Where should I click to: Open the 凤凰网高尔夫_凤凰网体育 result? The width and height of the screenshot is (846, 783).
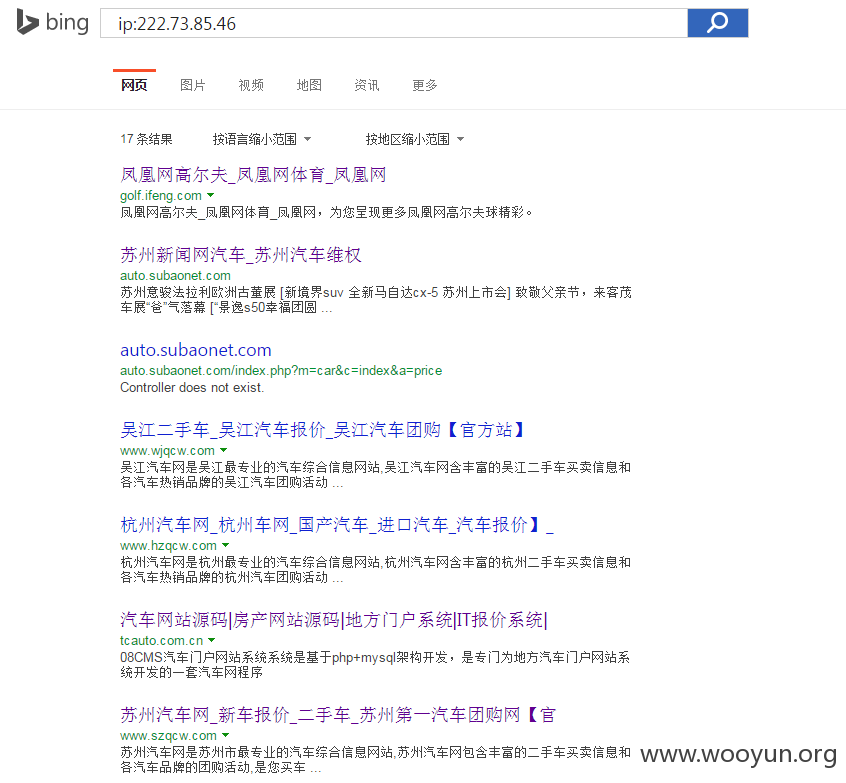click(253, 175)
